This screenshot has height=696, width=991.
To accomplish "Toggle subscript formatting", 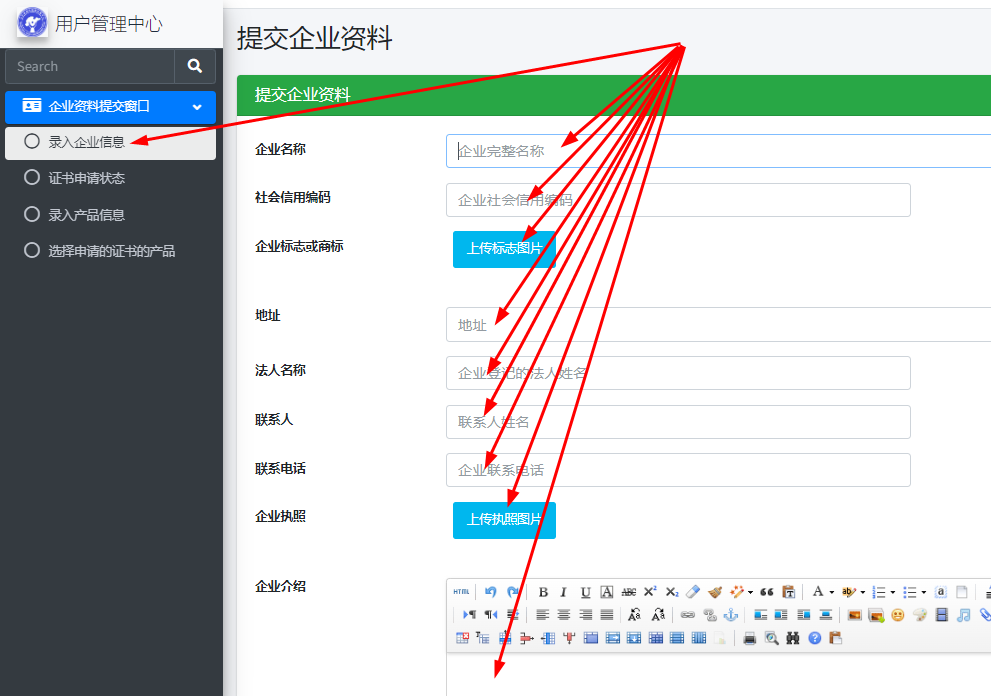I will (672, 592).
